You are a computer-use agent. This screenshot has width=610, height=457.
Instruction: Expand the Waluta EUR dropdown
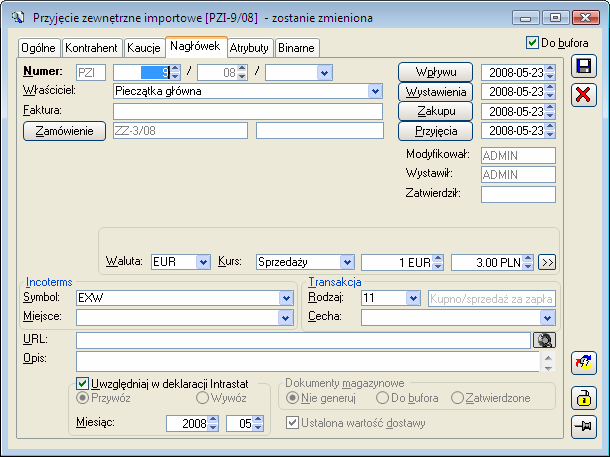tap(203, 262)
